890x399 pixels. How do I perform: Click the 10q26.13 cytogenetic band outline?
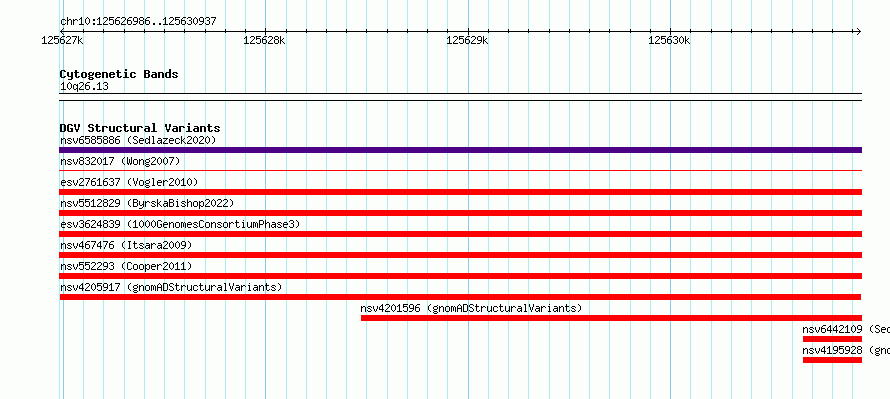460,97
